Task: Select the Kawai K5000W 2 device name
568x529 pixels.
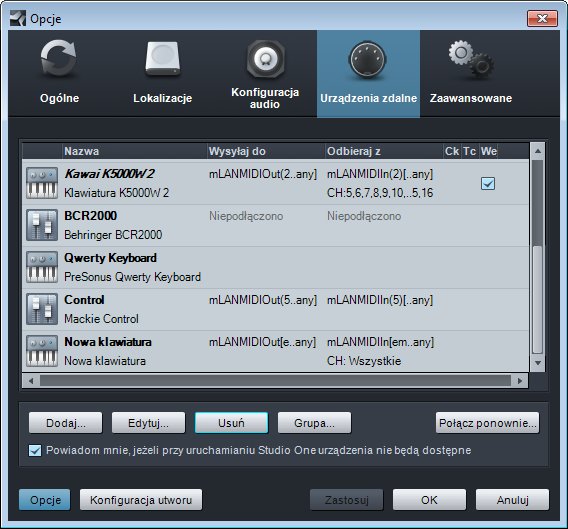Action: (109, 174)
